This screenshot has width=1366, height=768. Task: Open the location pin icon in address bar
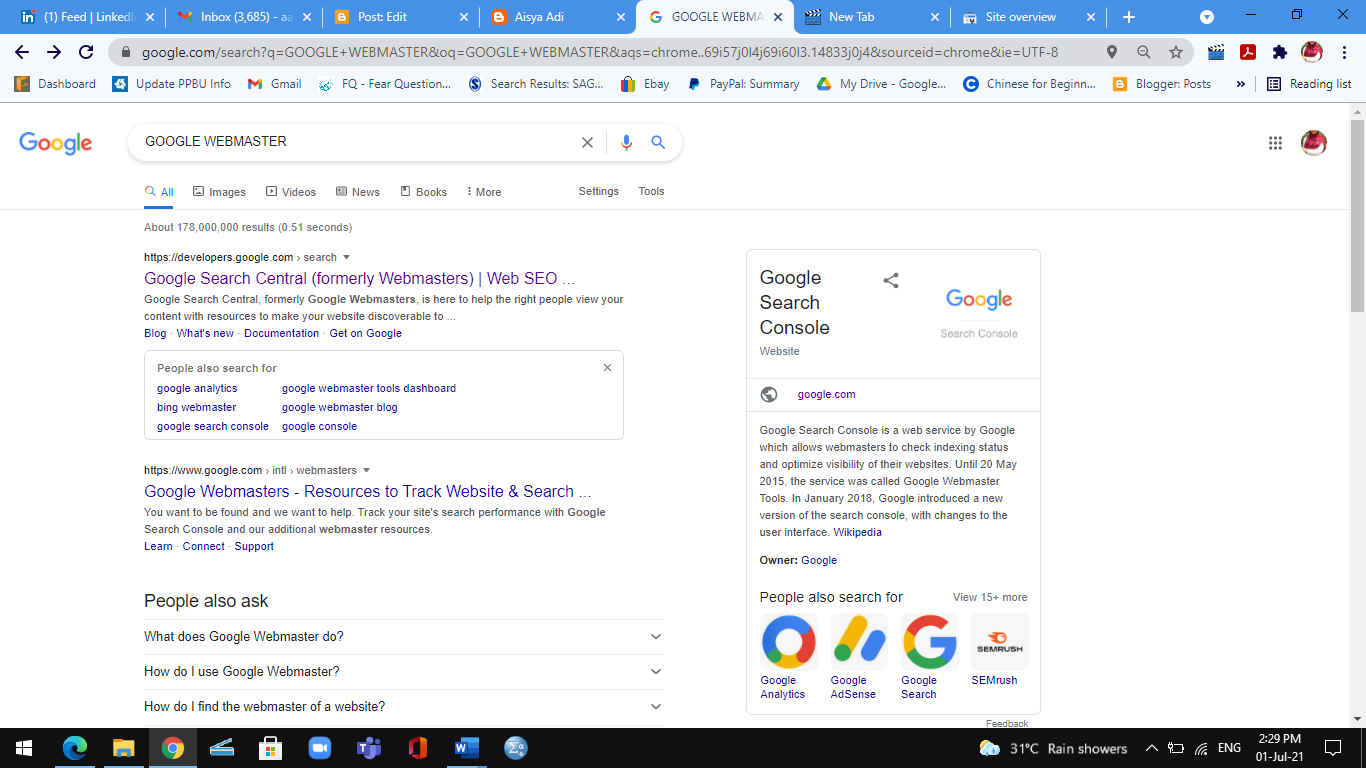point(1112,52)
